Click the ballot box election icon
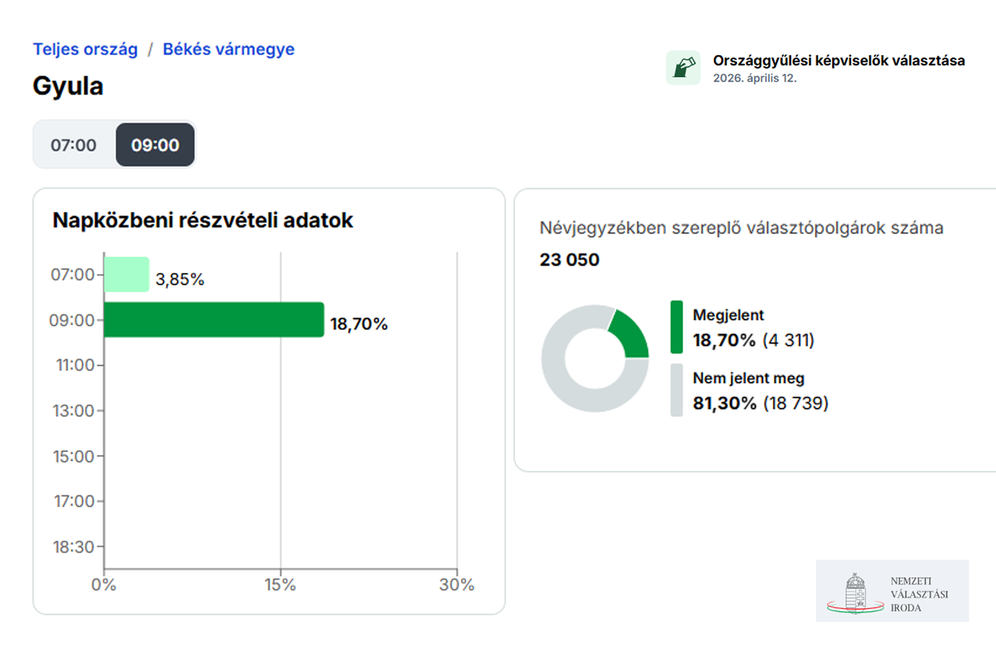The image size is (996, 664). [x=683, y=68]
